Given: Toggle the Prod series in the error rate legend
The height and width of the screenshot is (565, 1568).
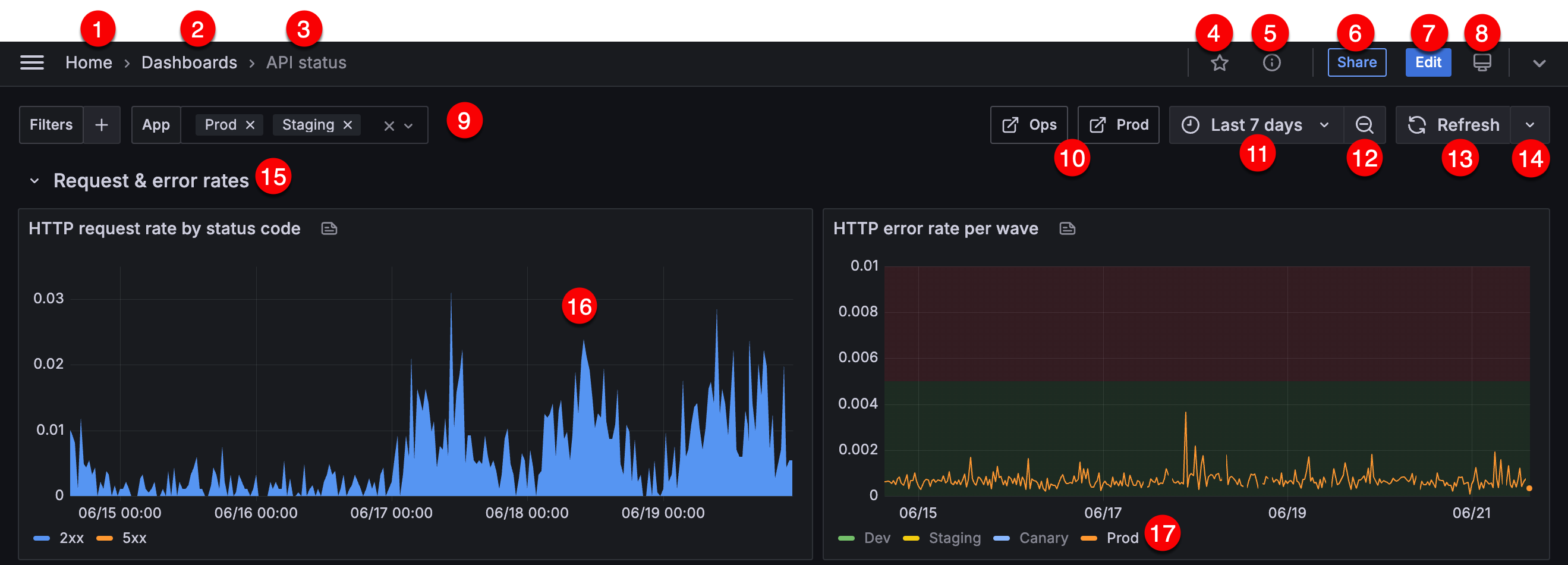Looking at the screenshot, I should tap(1122, 538).
